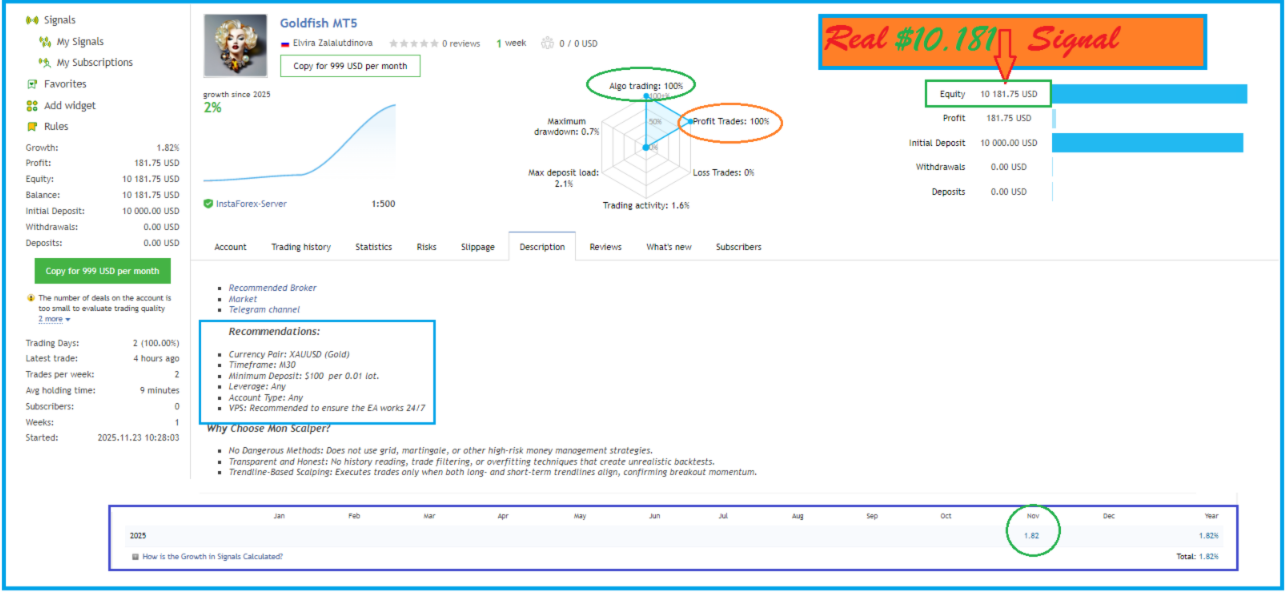Click the 'Avg holding time' 9 minutes value
Image resolution: width=1286 pixels, height=594 pixels.
coord(159,391)
